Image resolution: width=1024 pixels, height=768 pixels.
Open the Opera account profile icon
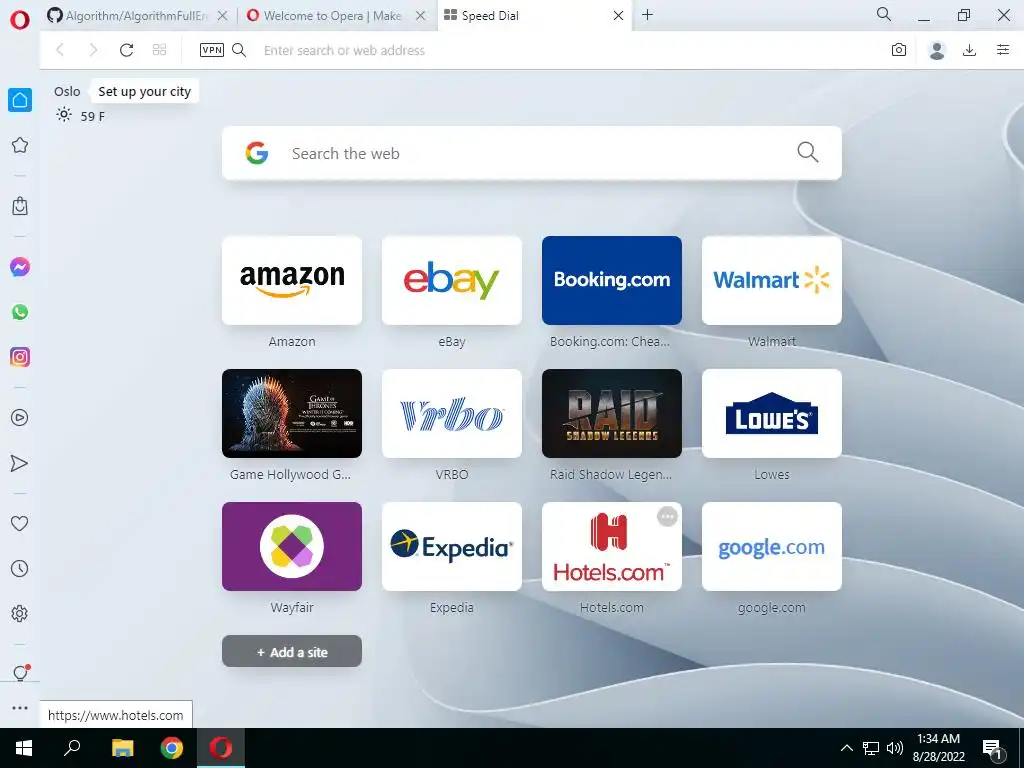tap(936, 50)
